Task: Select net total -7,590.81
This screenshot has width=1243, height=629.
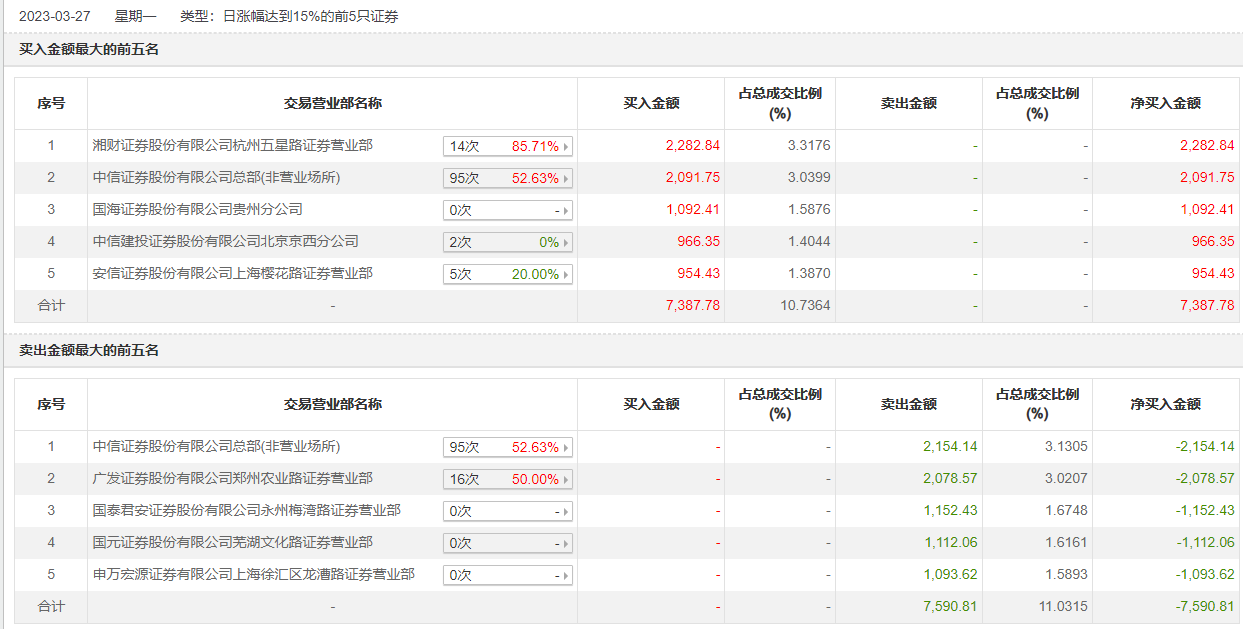Action: (x=1204, y=606)
